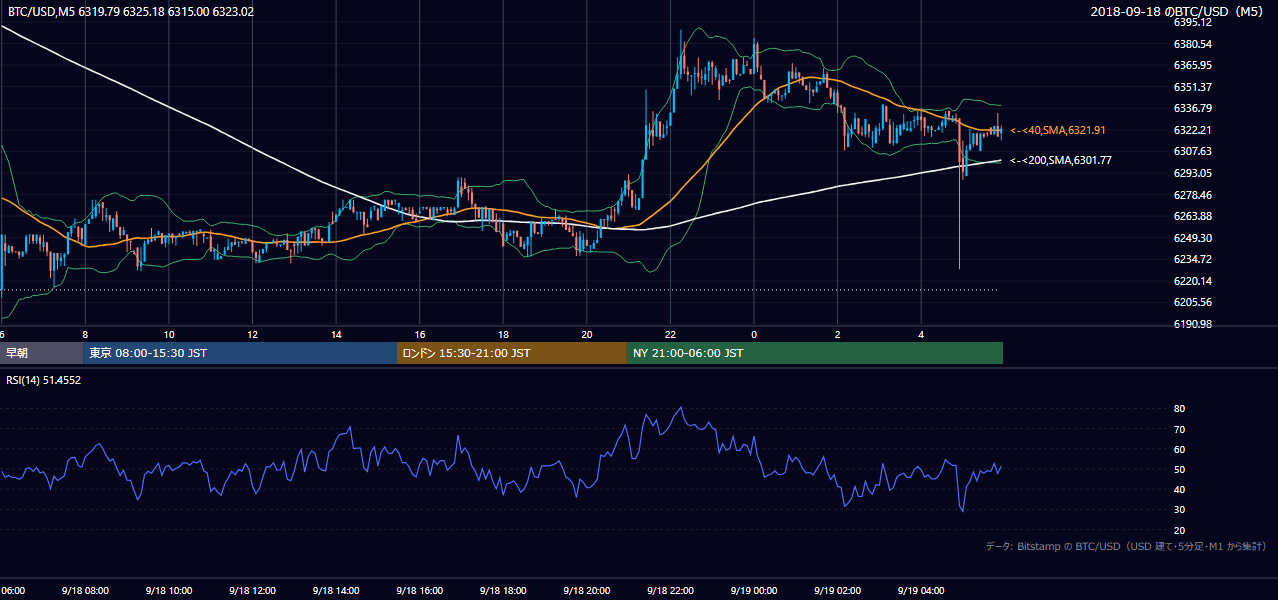This screenshot has height=600, width=1278.
Task: Click the 9/18 14:00 time label
Action: point(335,591)
